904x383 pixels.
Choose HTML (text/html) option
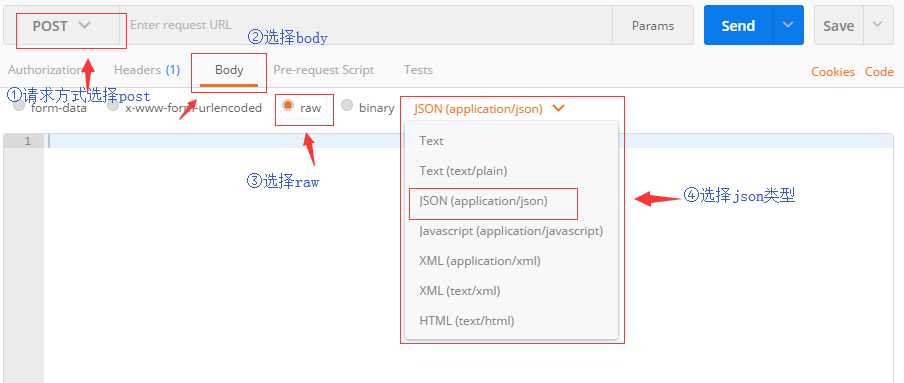tap(511, 321)
